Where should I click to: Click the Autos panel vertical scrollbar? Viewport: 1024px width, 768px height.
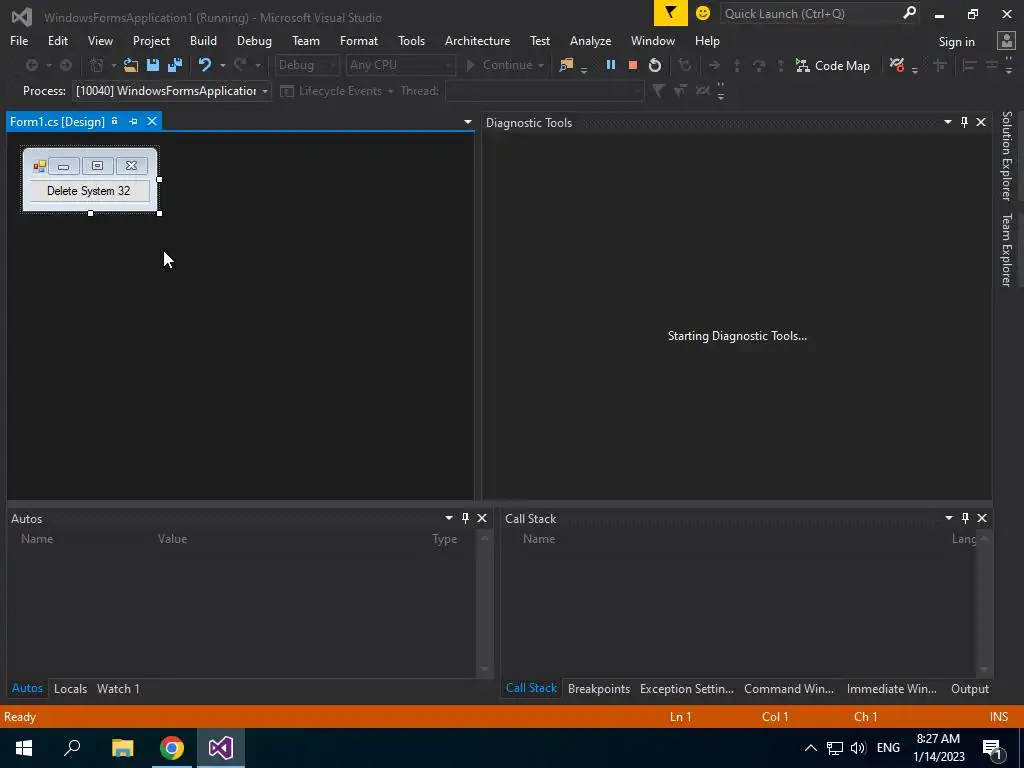pos(485,604)
